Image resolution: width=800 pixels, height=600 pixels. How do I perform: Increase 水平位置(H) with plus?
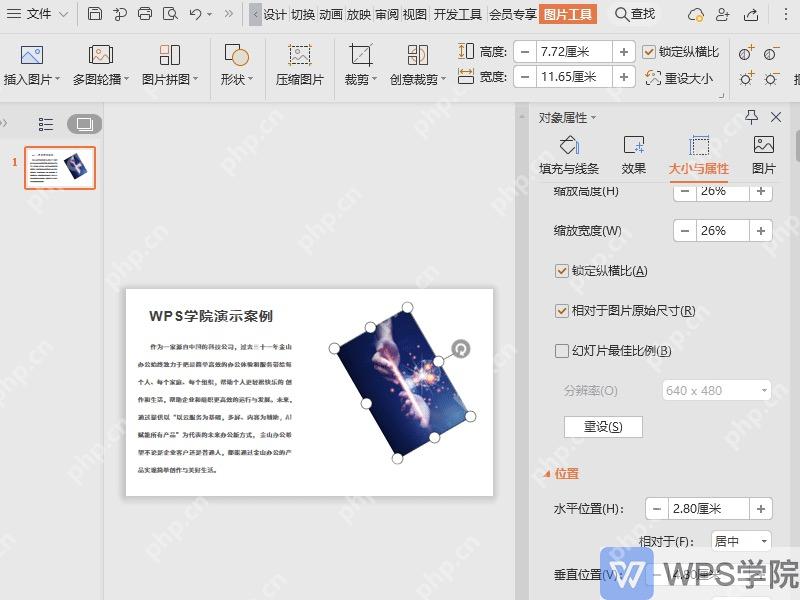761,509
